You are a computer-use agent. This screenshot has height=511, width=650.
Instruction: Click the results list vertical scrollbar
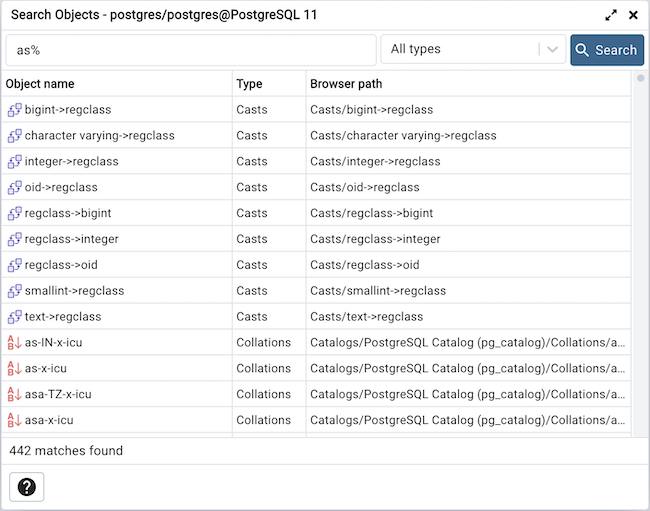pos(640,250)
